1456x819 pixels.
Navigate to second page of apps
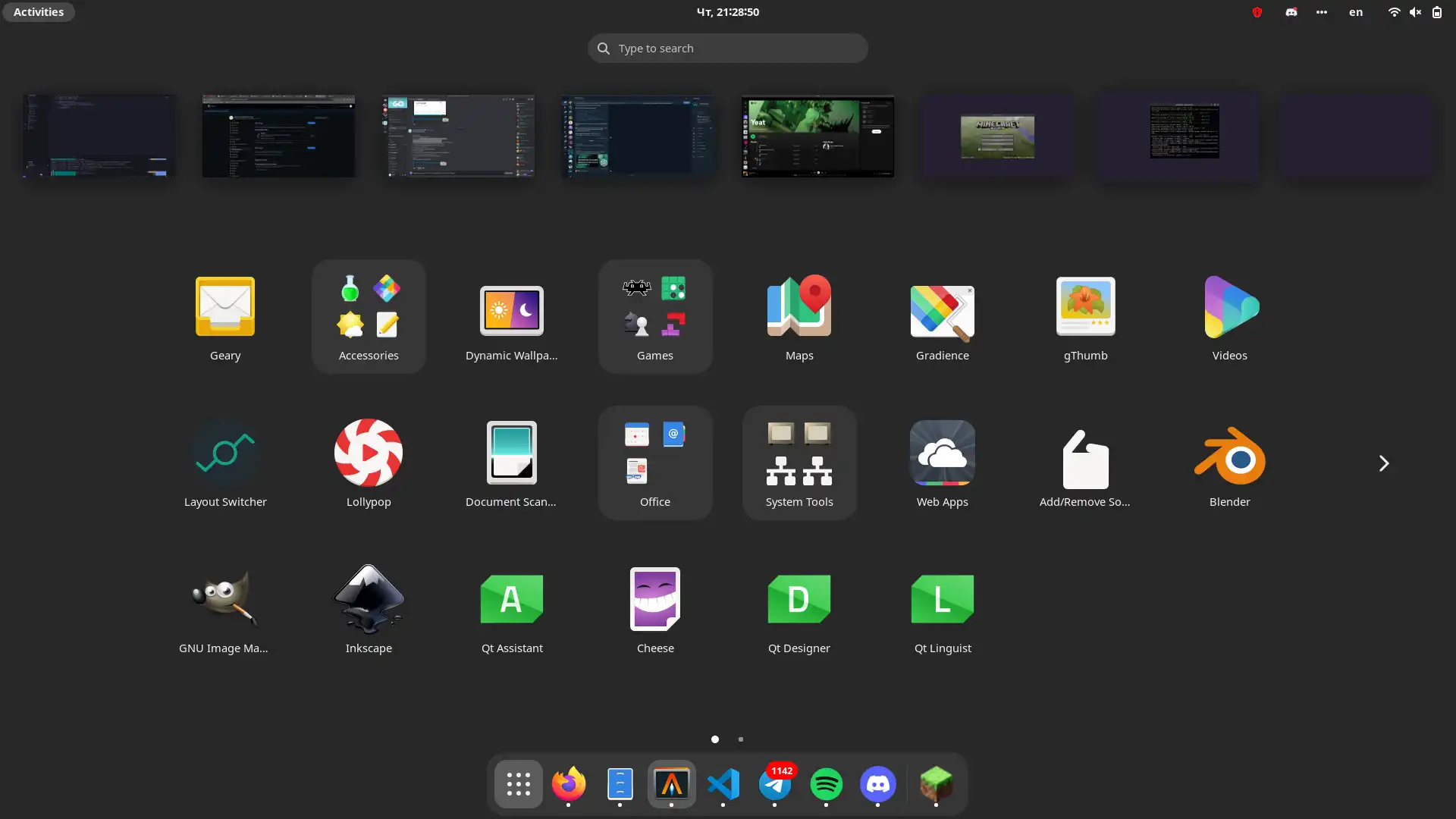coord(742,738)
